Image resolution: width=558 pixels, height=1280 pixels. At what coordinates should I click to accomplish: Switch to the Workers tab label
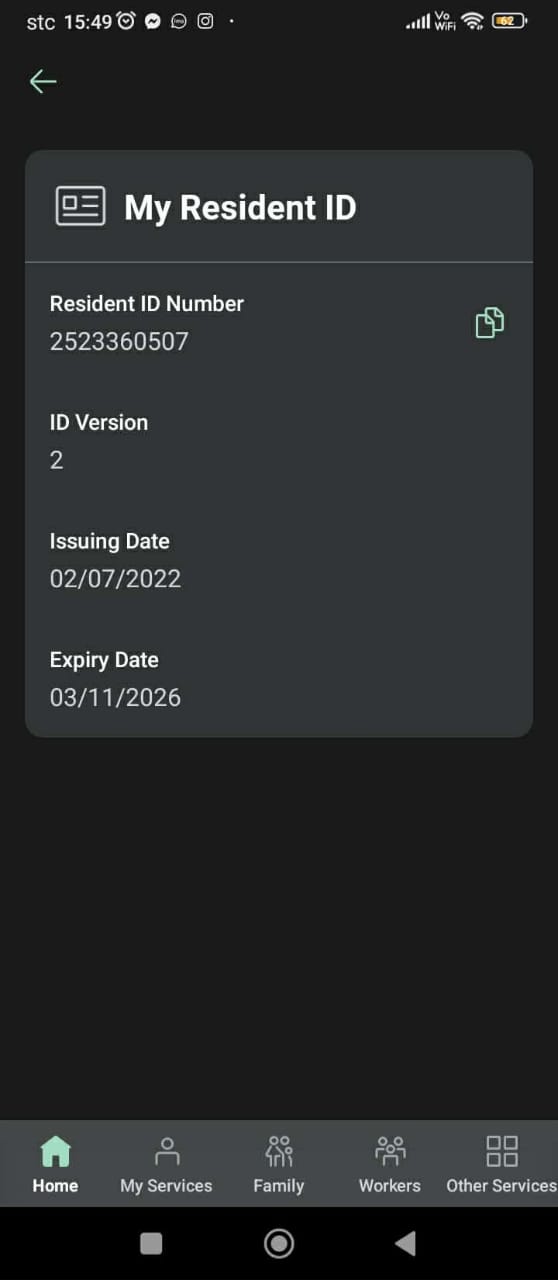coord(390,1186)
